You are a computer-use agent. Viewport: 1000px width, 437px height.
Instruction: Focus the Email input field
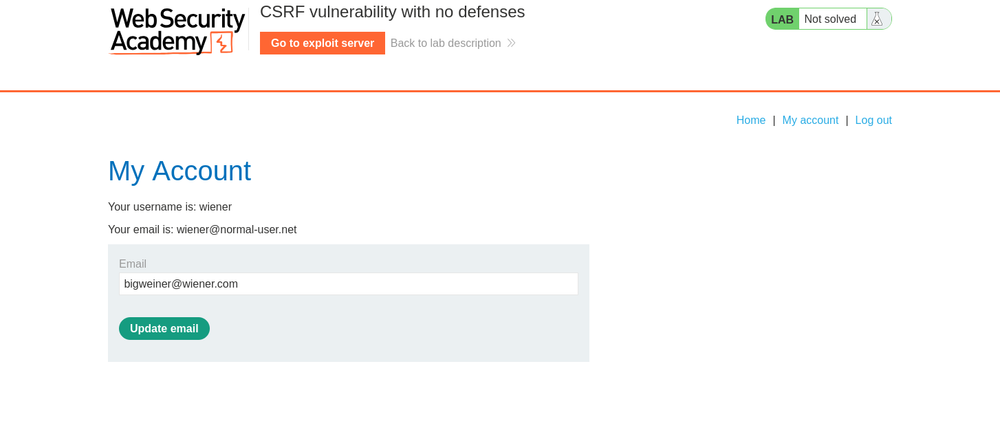coord(348,284)
